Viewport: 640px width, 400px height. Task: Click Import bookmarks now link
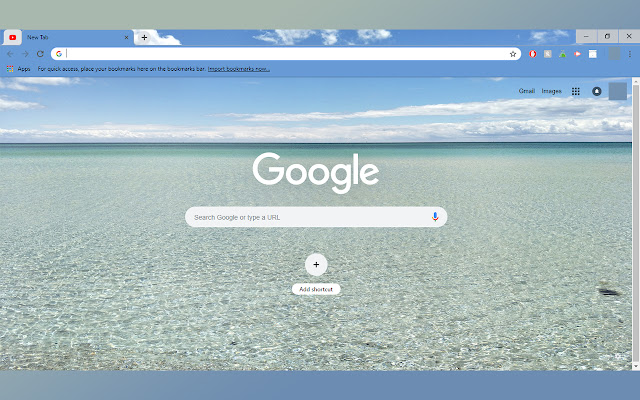point(238,69)
